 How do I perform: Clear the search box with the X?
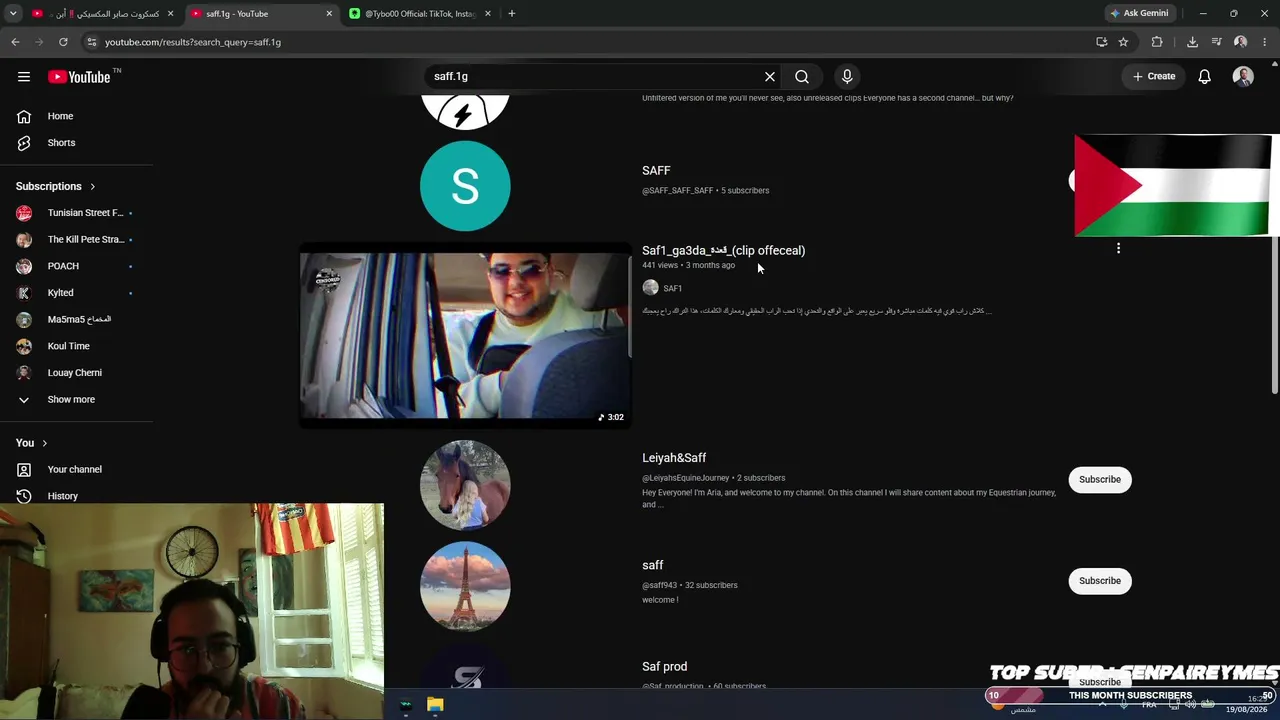click(x=770, y=76)
